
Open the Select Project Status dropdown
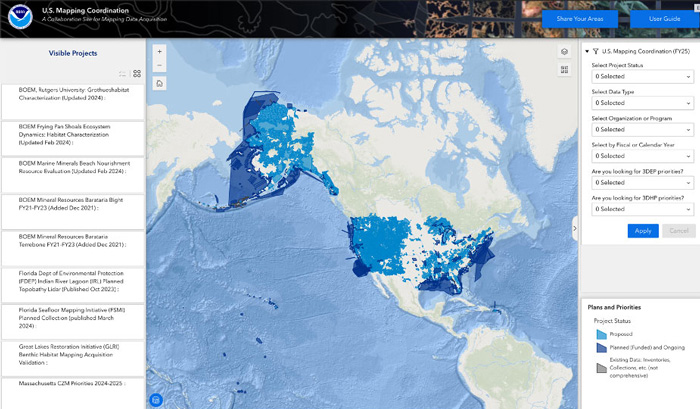click(642, 76)
